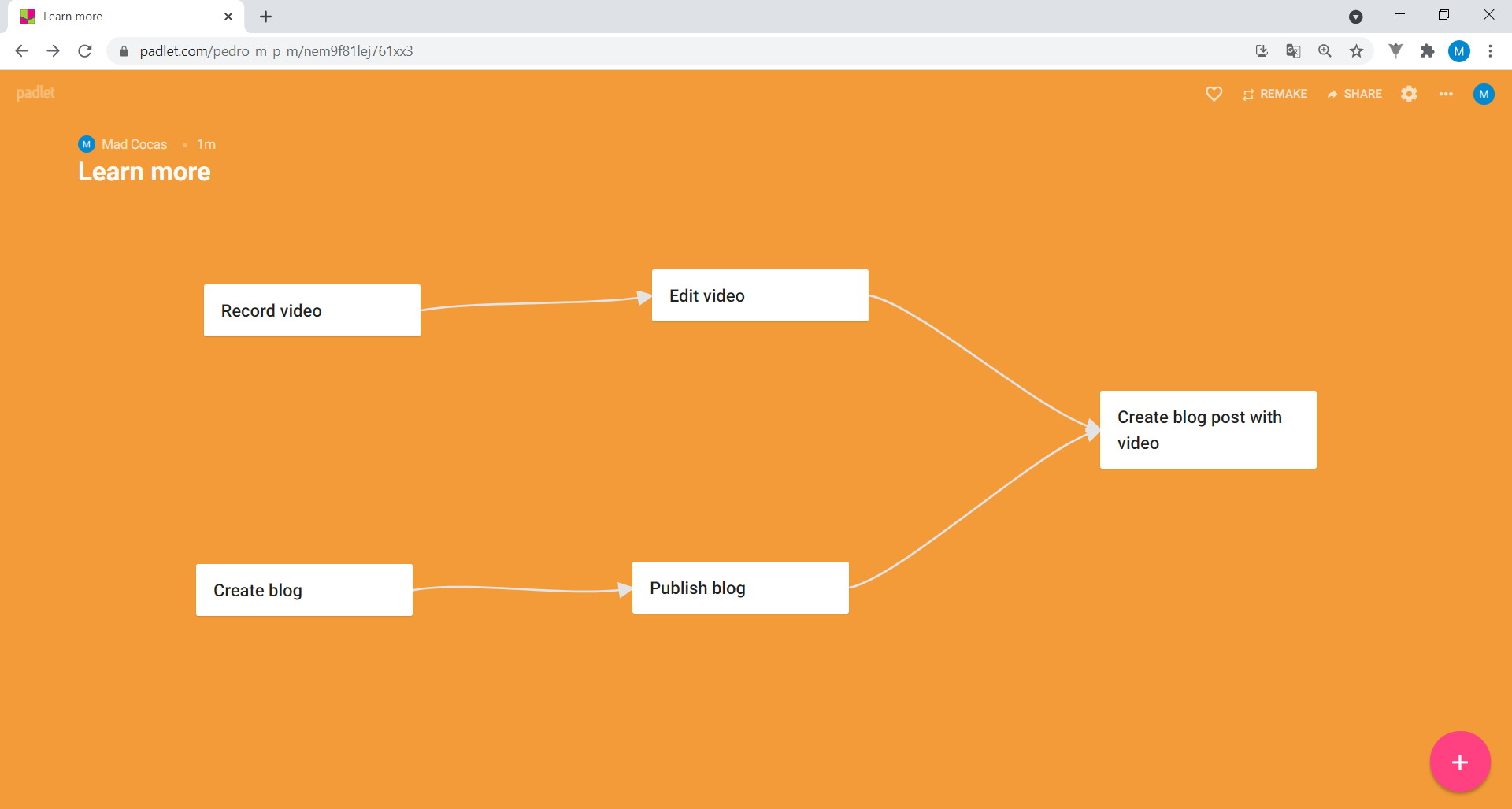Open the SHARE option
1512x809 pixels.
1354,94
